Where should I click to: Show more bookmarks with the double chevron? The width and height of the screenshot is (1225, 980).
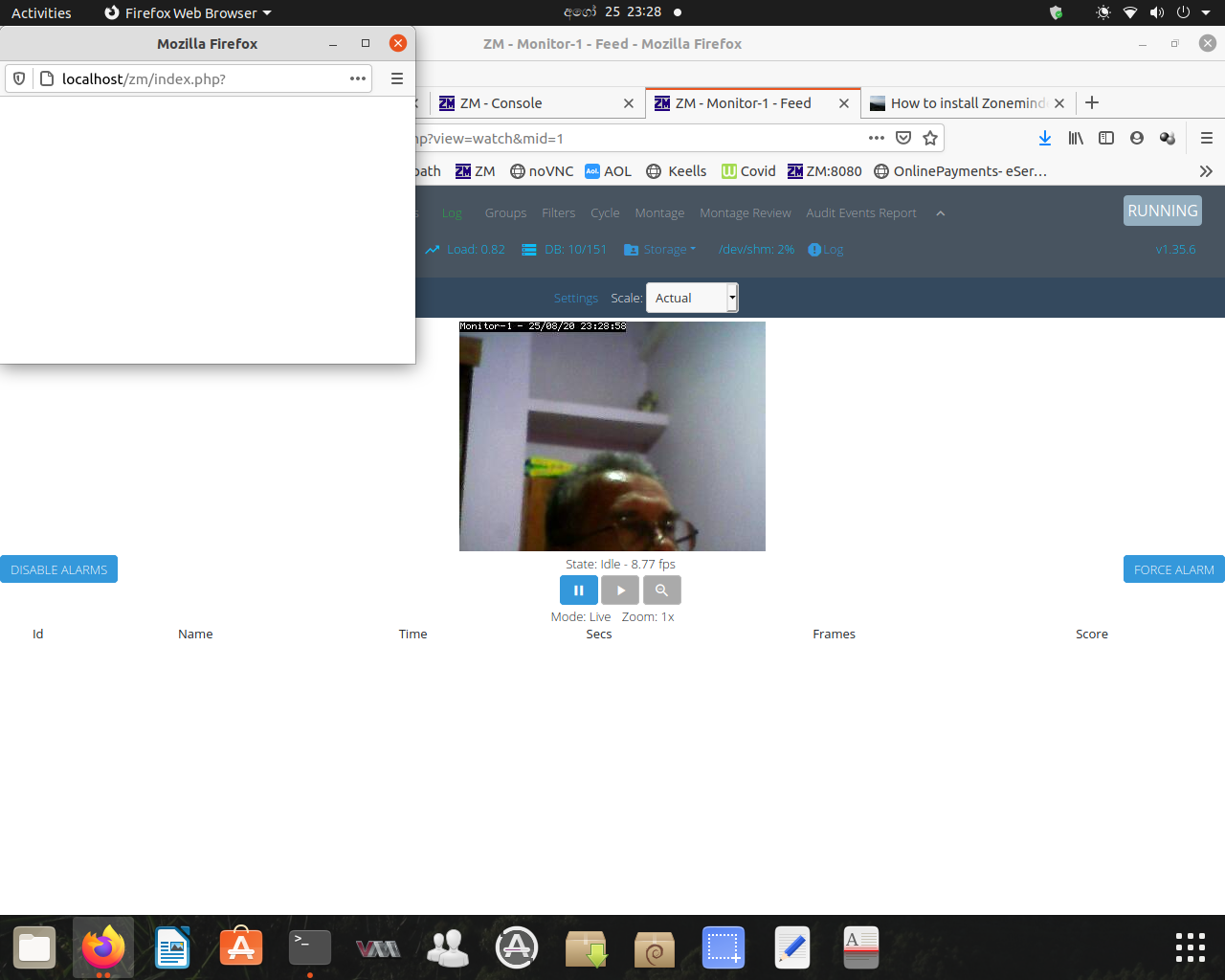click(x=1206, y=171)
